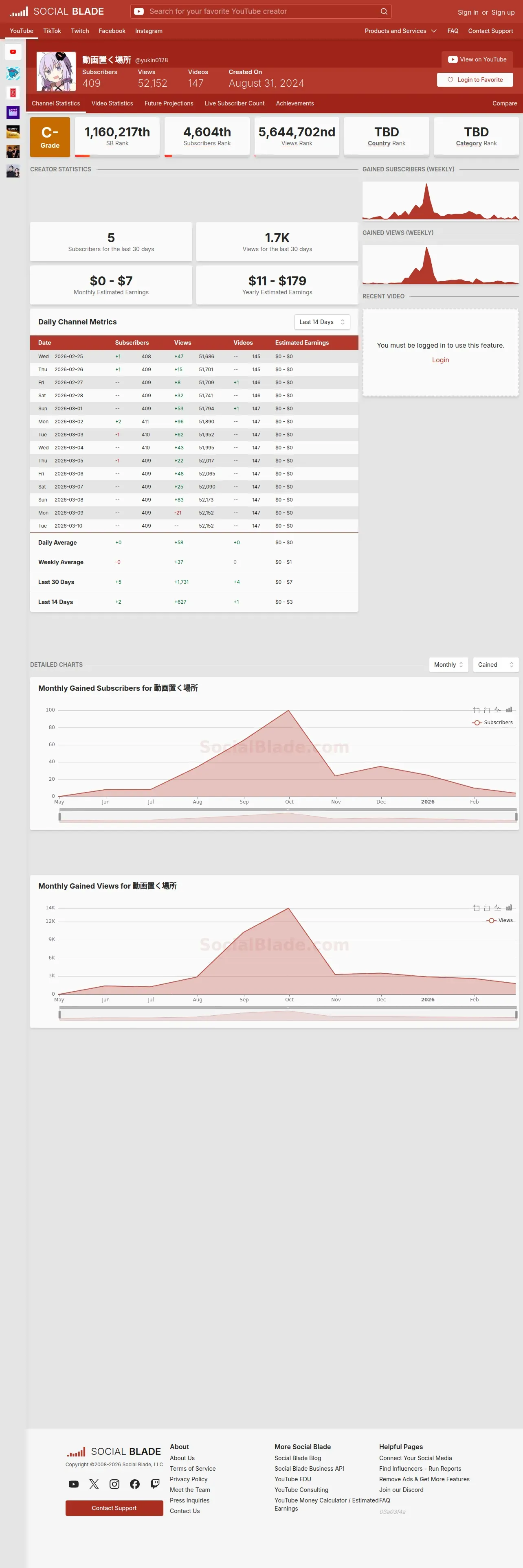Switch Gained Subscribers chart to line view
This screenshot has width=523, height=1568.
pyautogui.click(x=497, y=710)
